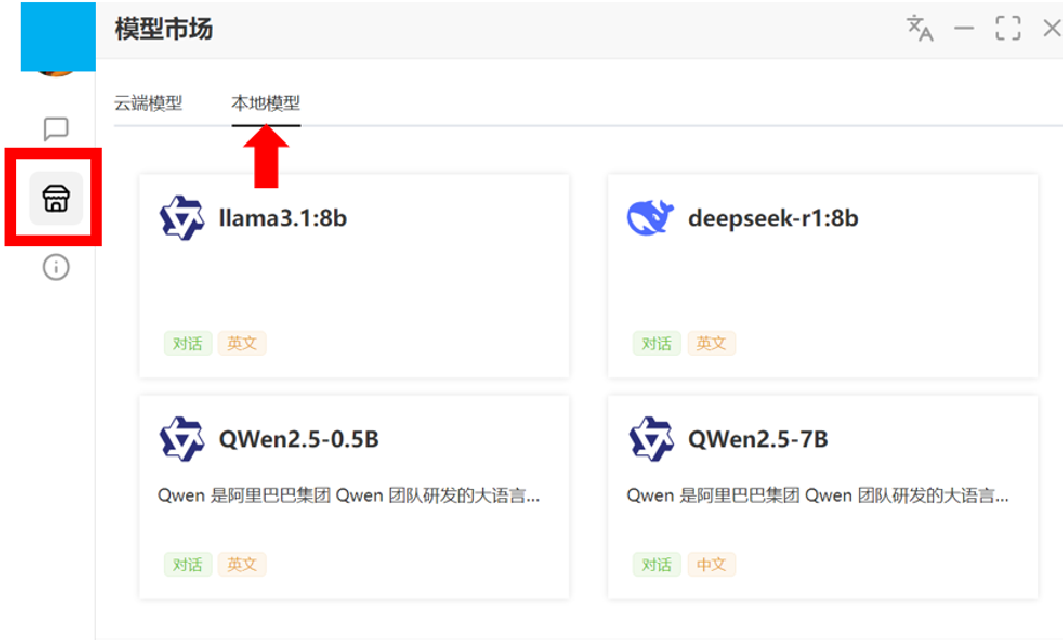Click the 中文 tag on QWen2.5-7B
Screen dimensions: 1063x640
711,564
